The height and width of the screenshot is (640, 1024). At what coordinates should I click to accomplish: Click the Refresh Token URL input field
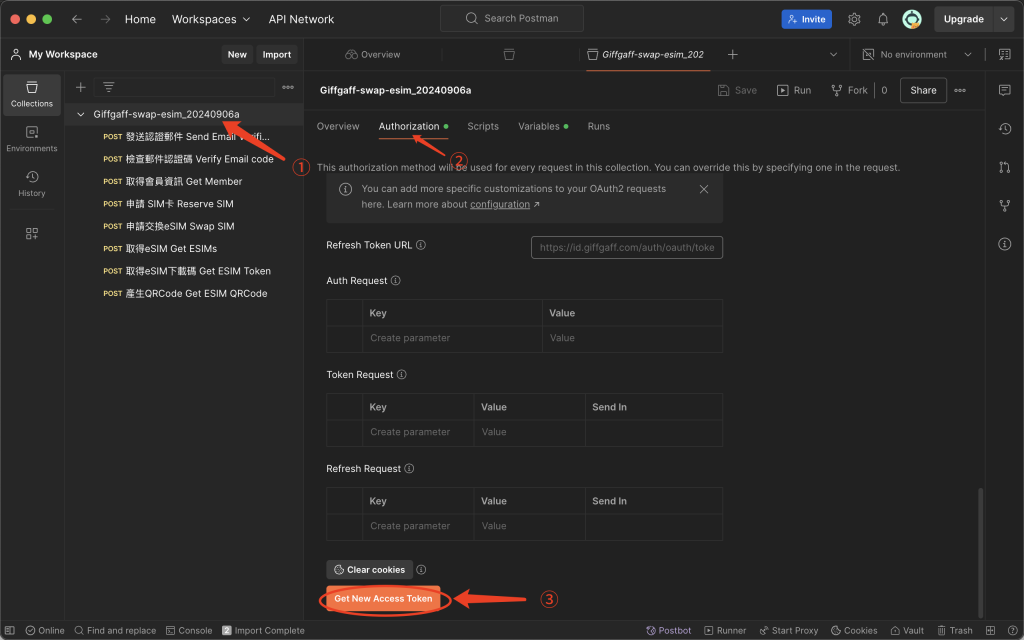pyautogui.click(x=627, y=248)
